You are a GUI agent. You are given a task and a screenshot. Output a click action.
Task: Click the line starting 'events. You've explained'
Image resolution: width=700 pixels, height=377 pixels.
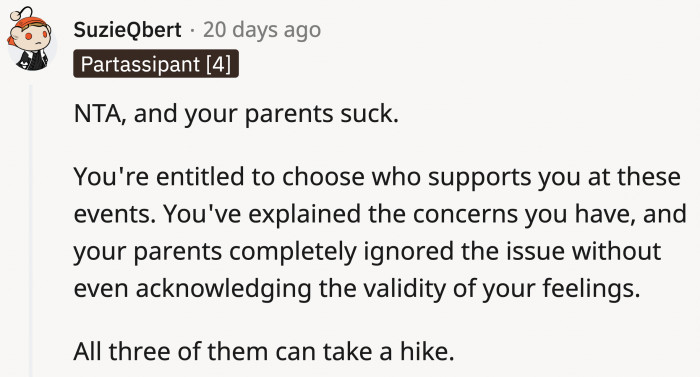point(380,214)
